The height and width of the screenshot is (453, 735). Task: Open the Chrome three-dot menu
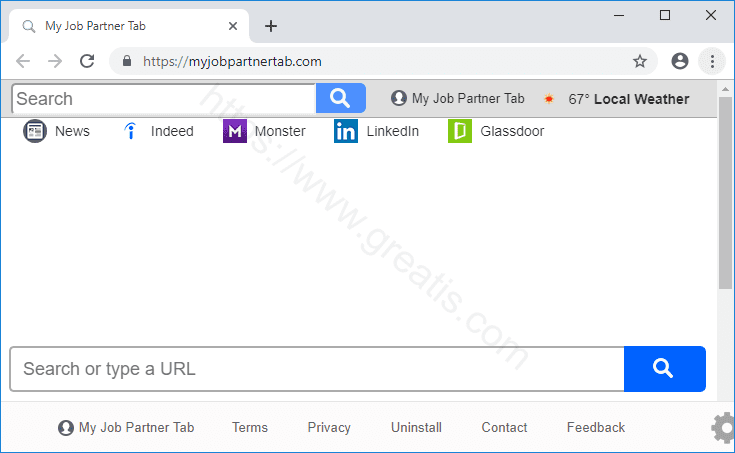pos(712,61)
